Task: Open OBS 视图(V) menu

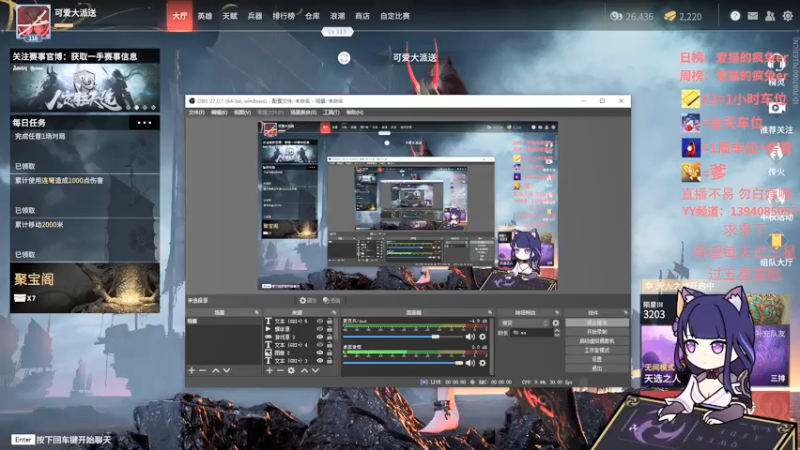Action: coord(242,112)
